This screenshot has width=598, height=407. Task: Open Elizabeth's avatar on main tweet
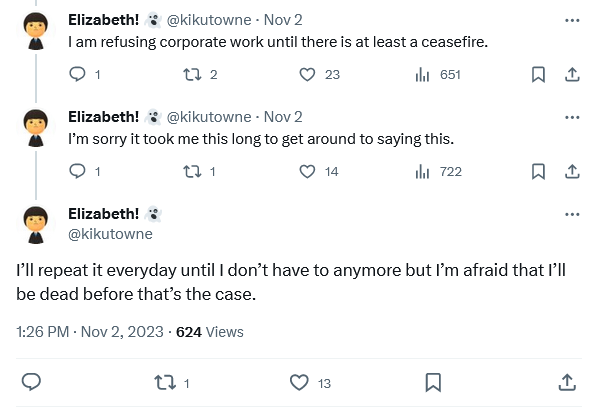point(36,225)
